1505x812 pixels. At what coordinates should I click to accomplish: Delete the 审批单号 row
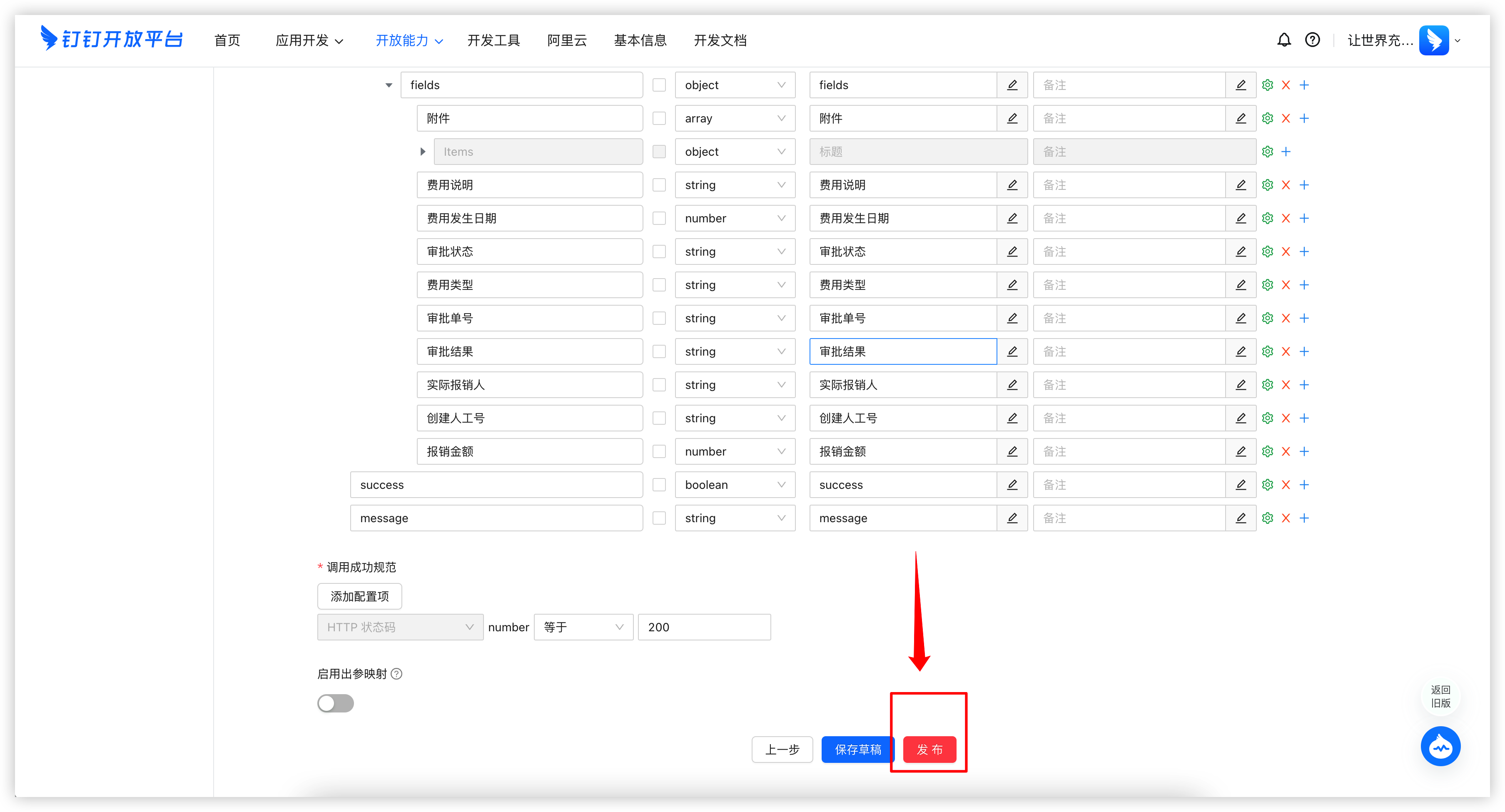(x=1285, y=319)
